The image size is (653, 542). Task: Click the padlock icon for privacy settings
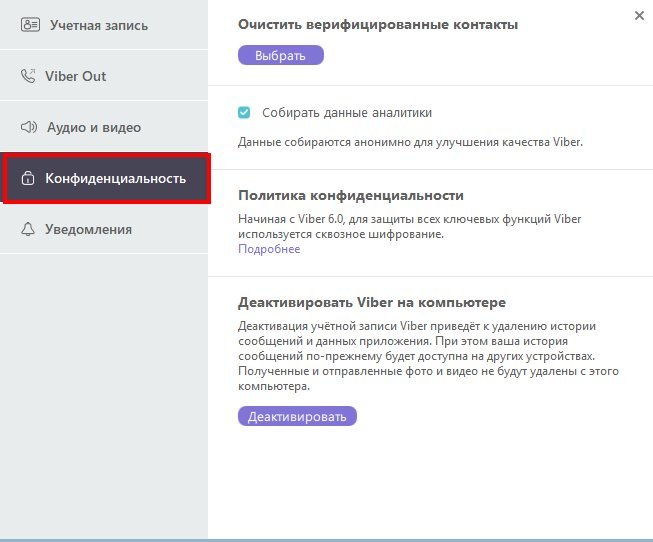point(28,179)
